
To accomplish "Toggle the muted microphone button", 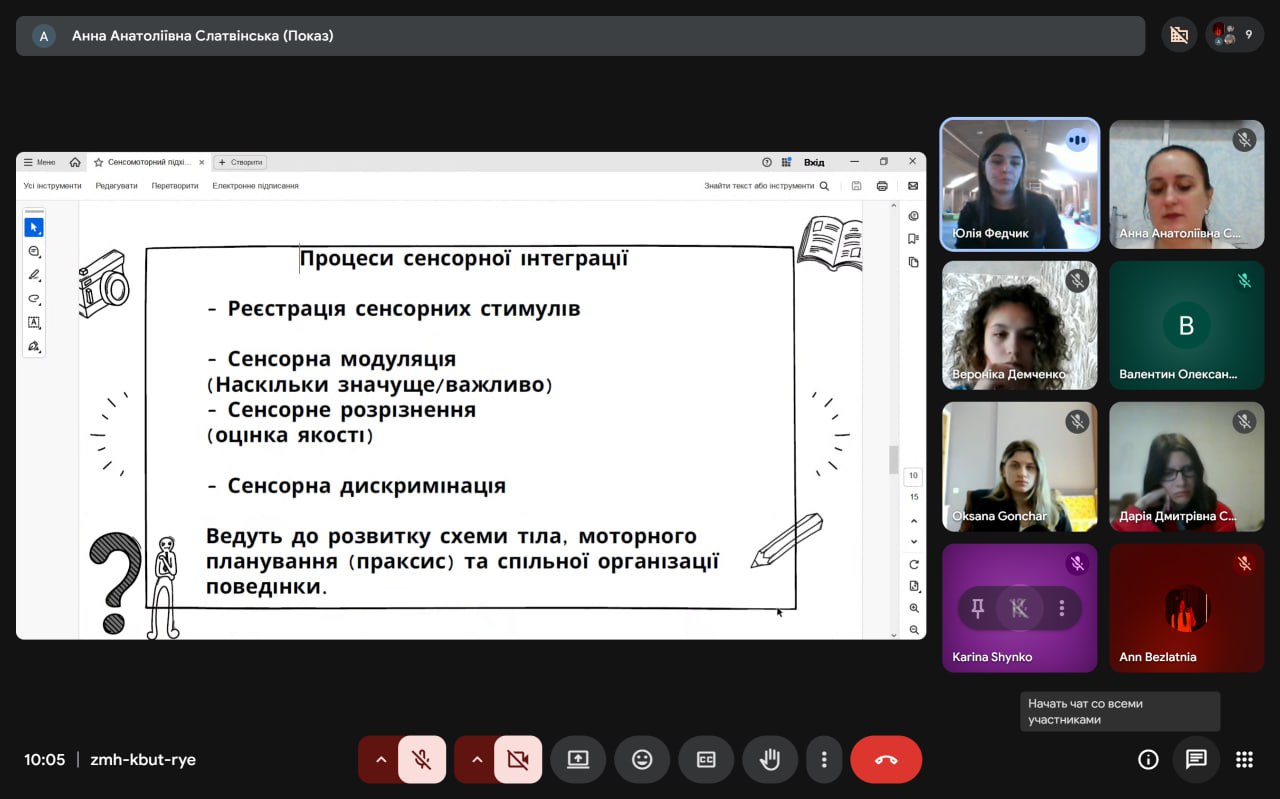I will [422, 759].
